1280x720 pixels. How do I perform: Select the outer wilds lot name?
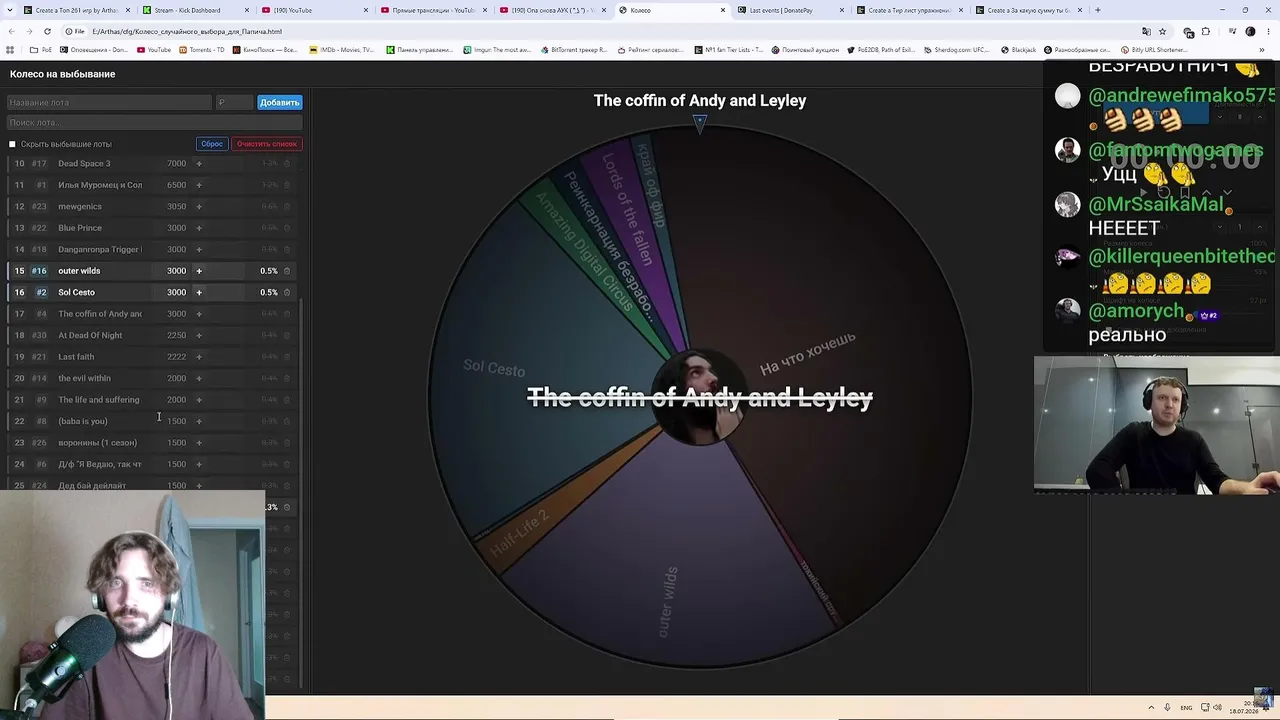click(79, 271)
